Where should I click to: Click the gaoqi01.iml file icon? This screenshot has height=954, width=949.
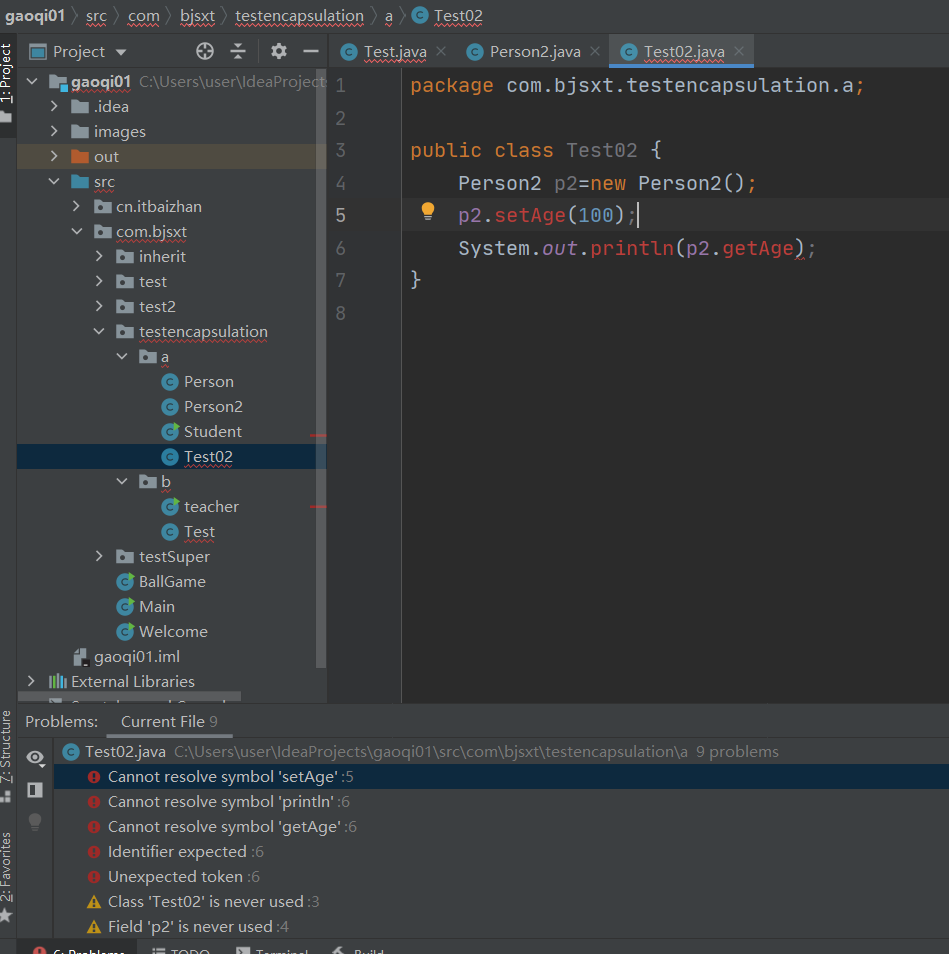click(x=81, y=657)
